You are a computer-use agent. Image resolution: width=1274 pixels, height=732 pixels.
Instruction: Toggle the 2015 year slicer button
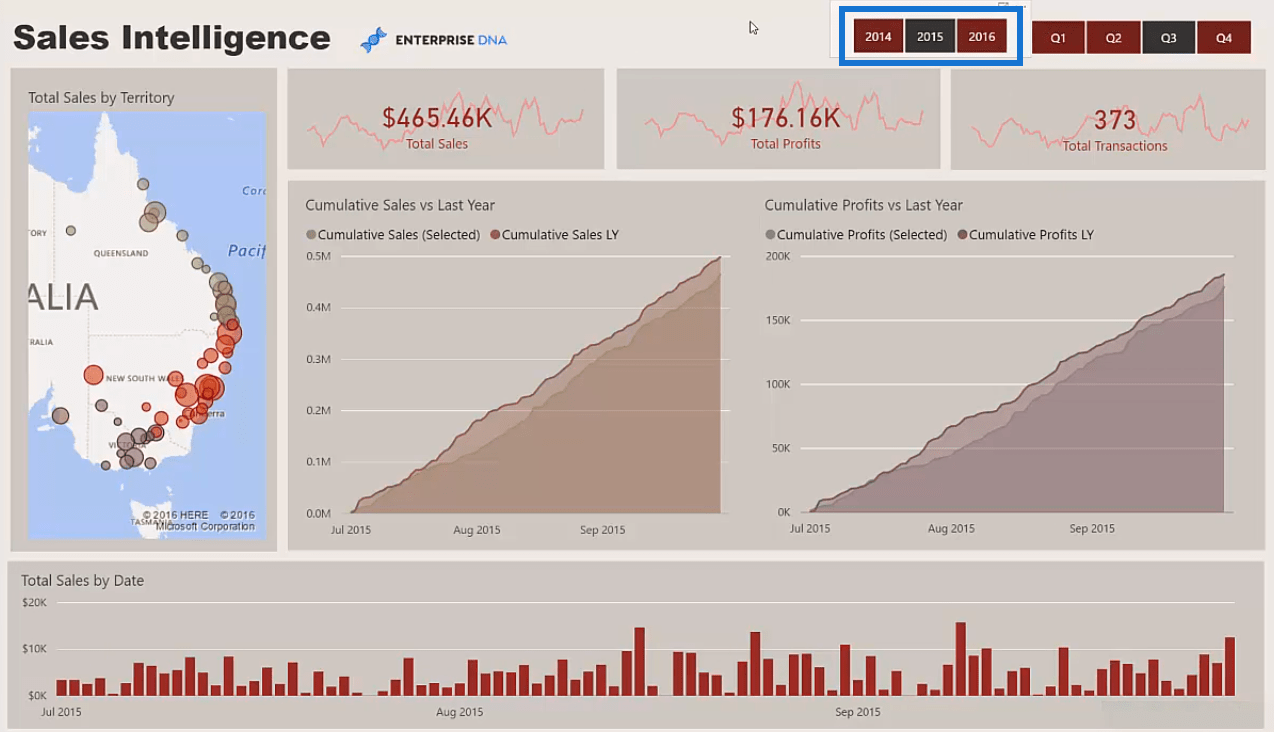(930, 36)
